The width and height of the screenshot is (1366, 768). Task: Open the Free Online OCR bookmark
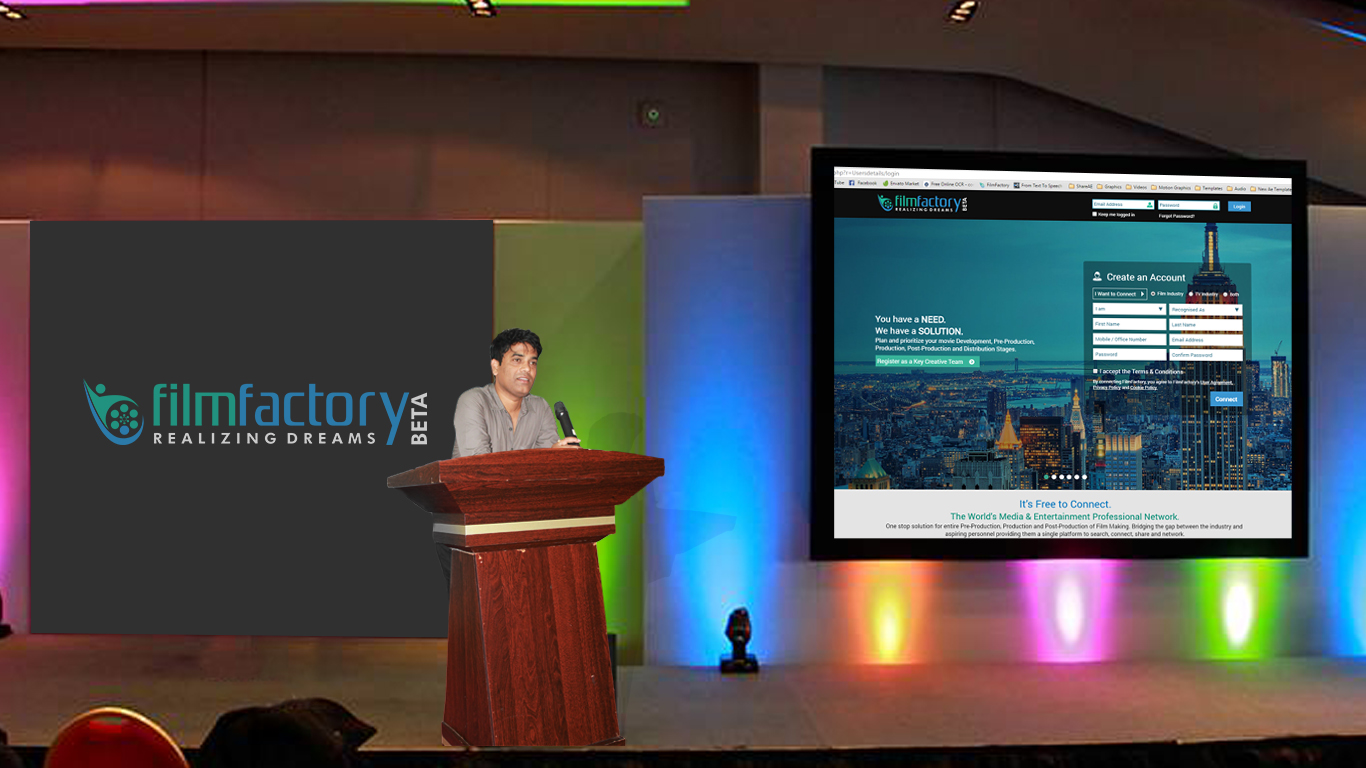pos(949,184)
